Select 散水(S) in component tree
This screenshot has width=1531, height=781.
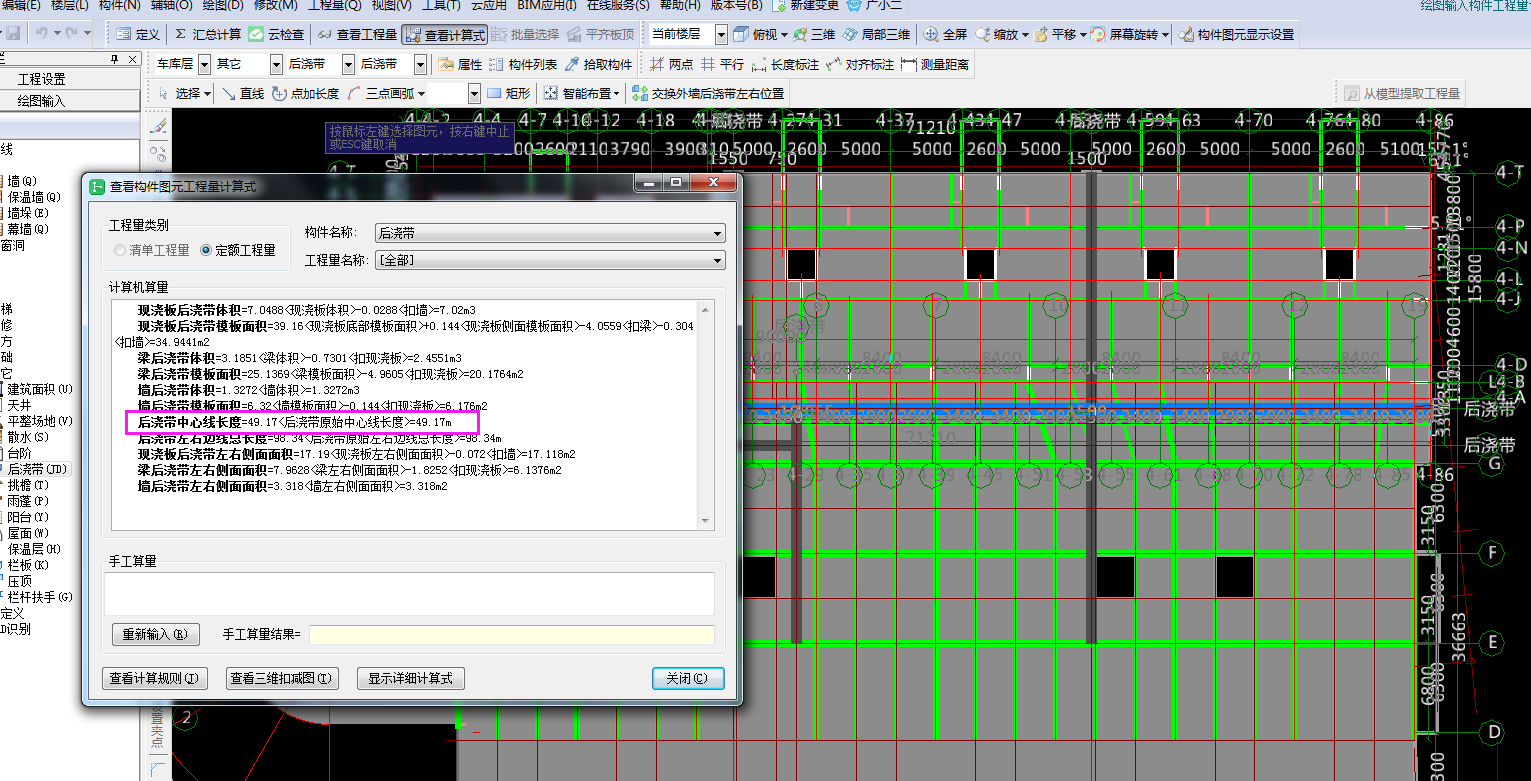(29, 437)
